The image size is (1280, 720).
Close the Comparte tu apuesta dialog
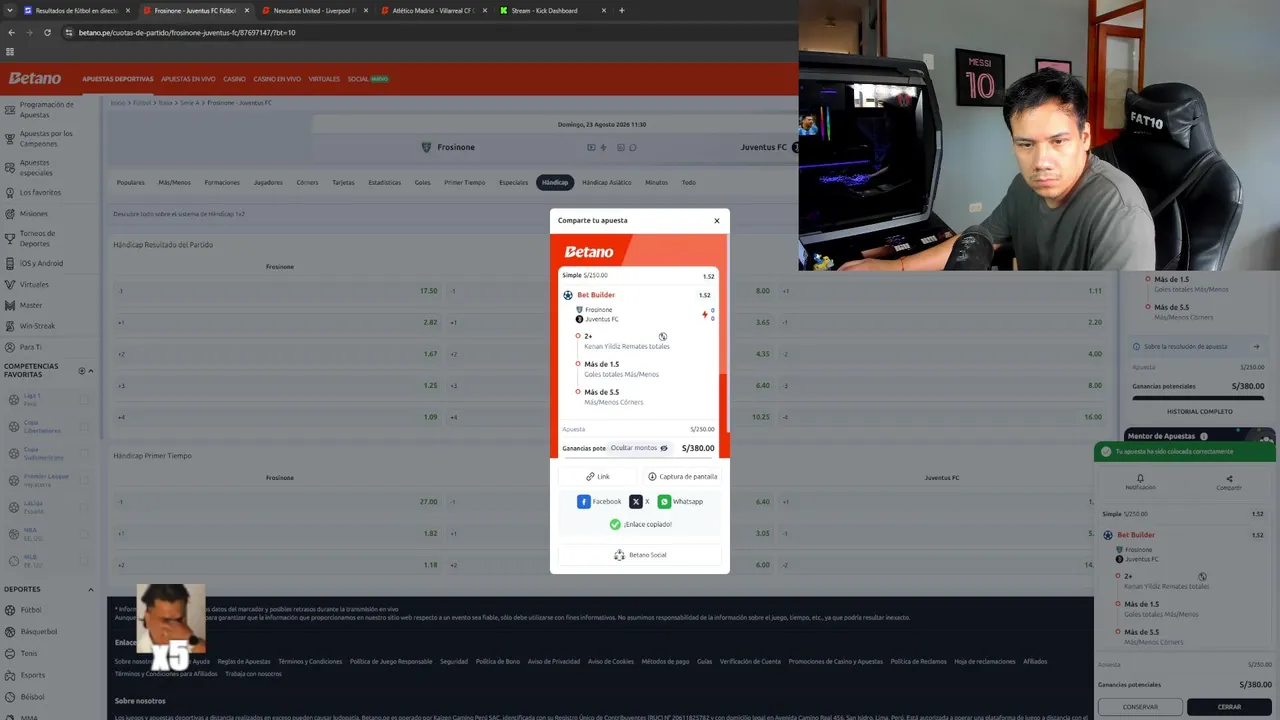[716, 220]
